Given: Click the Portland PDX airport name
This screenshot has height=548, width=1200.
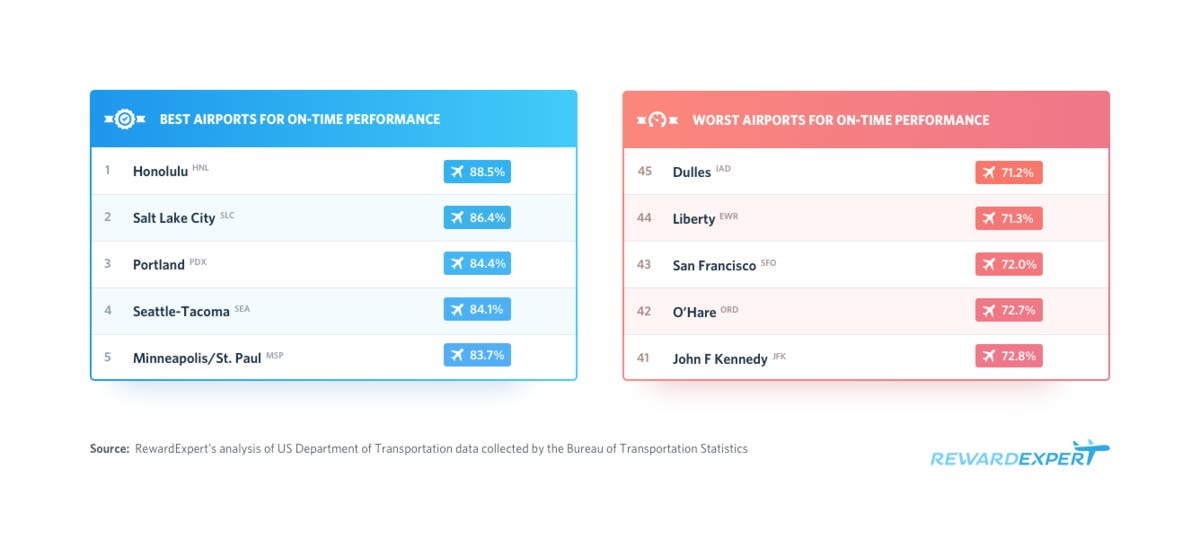Looking at the screenshot, I should coord(159,265).
